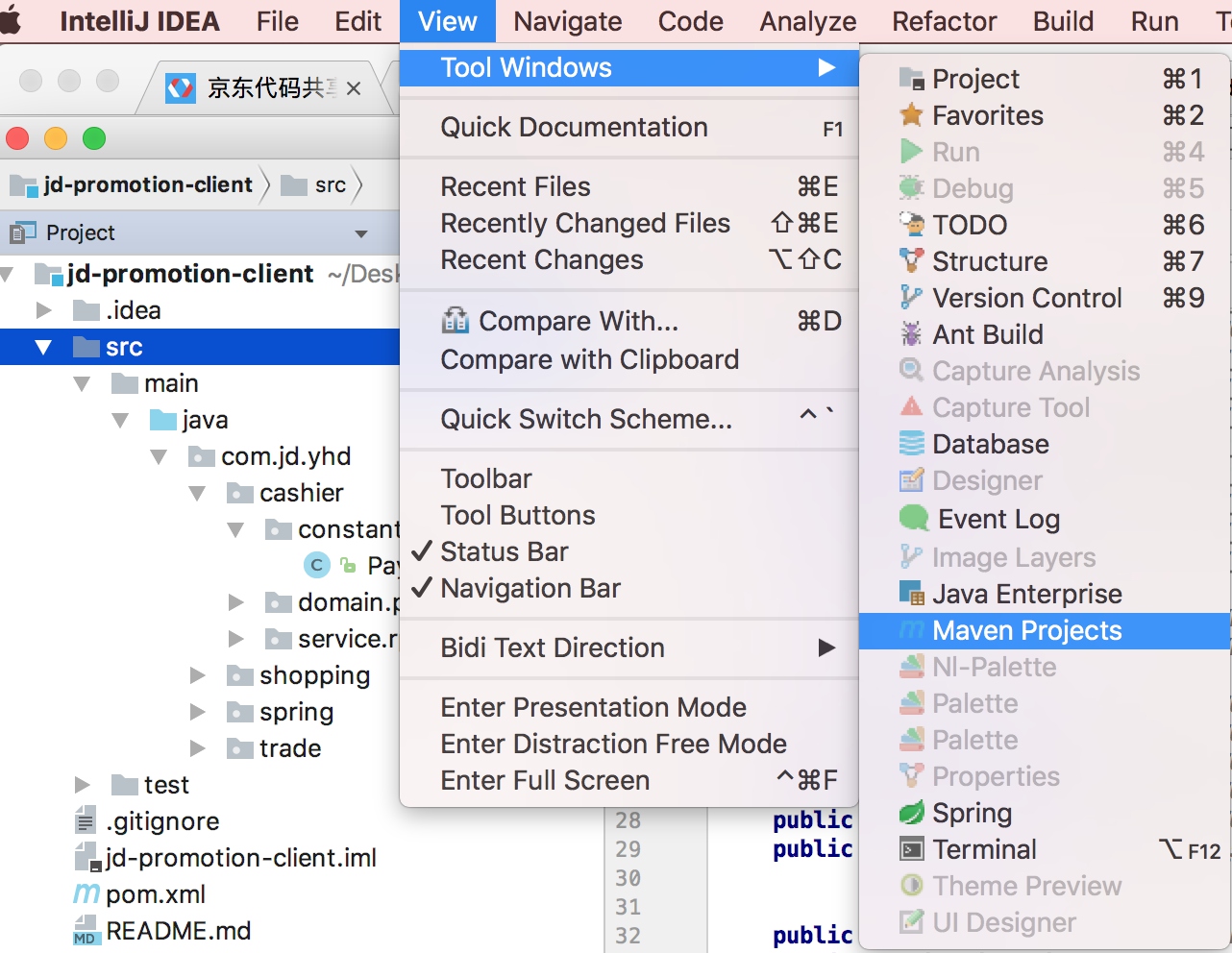Collapse the src folder arrow
The width and height of the screenshot is (1232, 953).
(43, 347)
